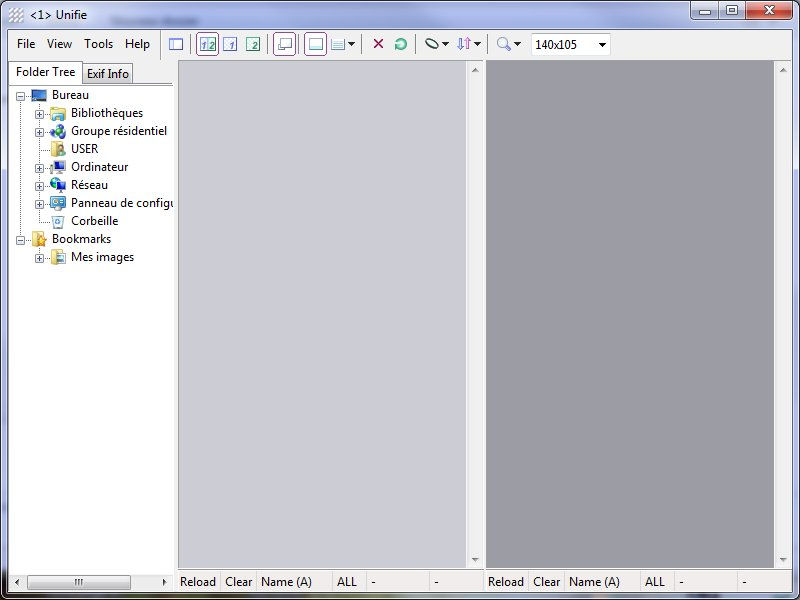800x600 pixels.
Task: Open the View menu
Action: (x=59, y=44)
